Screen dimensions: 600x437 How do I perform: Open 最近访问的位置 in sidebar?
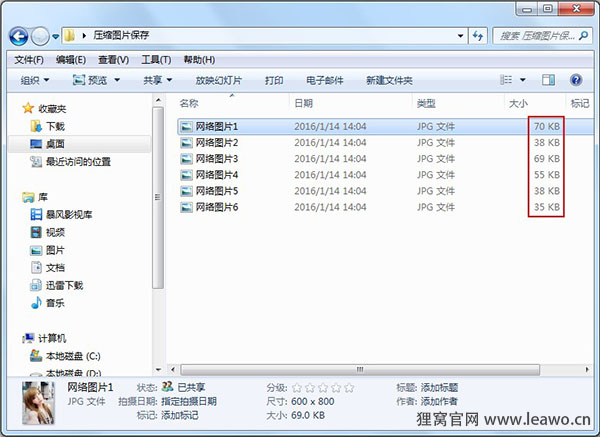click(x=77, y=162)
